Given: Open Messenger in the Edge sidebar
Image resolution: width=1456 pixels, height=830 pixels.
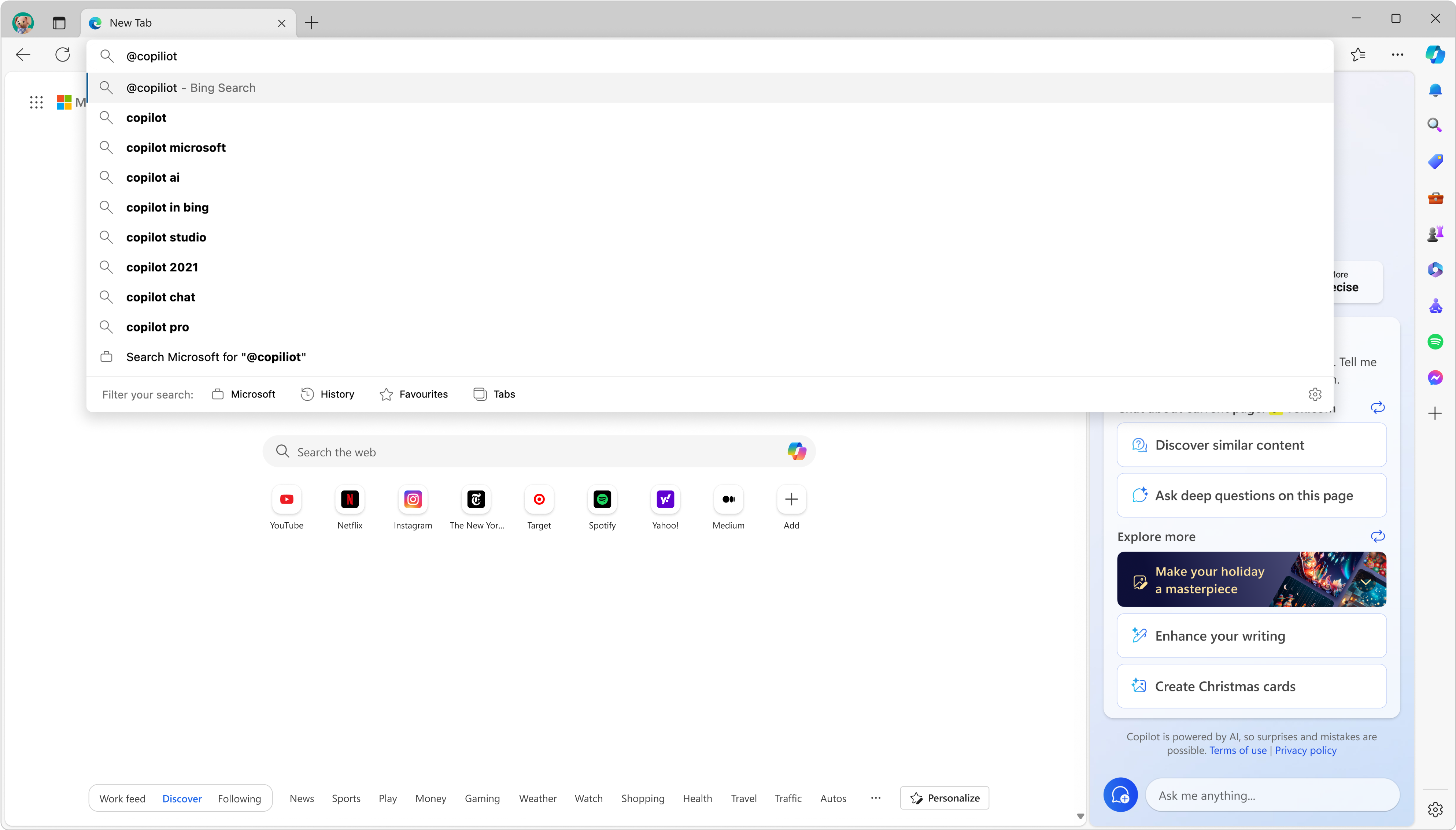Looking at the screenshot, I should (1435, 377).
